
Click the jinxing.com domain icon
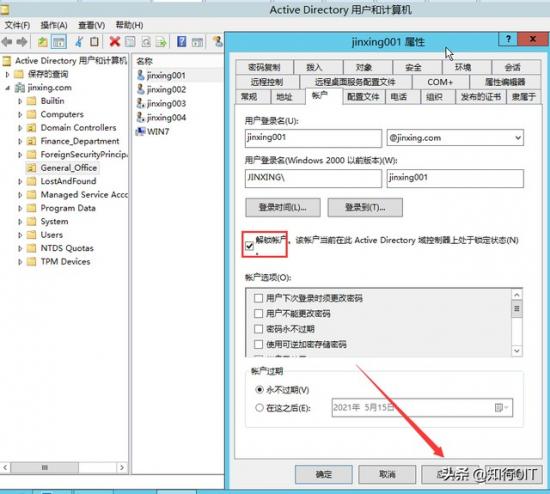20,88
